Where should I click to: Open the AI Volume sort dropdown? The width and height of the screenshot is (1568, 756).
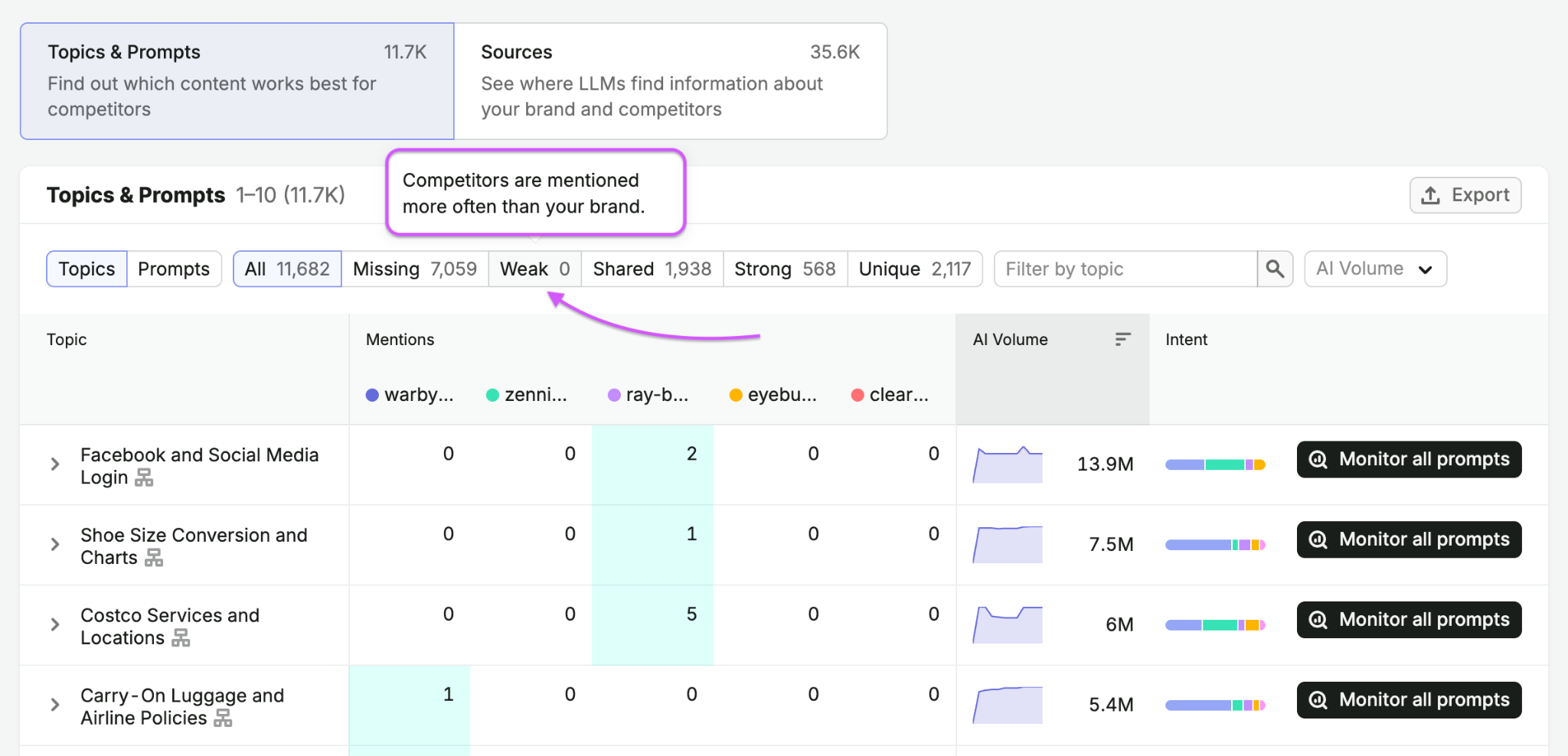point(1375,269)
